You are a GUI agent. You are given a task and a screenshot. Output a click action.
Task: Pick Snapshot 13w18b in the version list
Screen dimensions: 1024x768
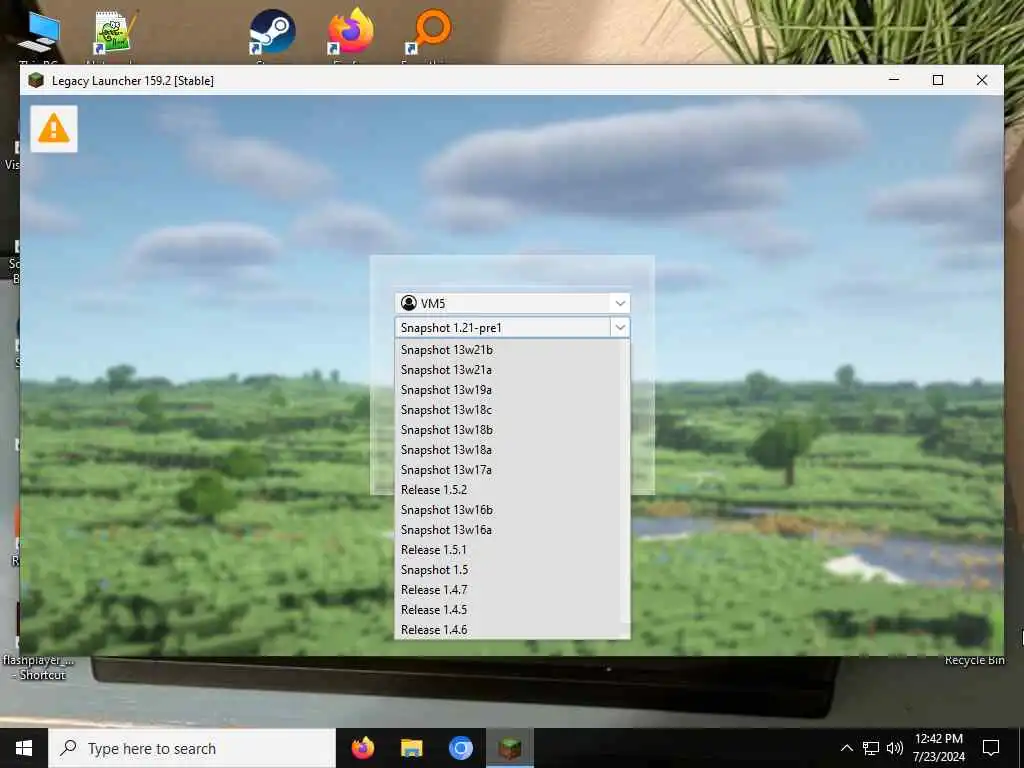(x=509, y=430)
